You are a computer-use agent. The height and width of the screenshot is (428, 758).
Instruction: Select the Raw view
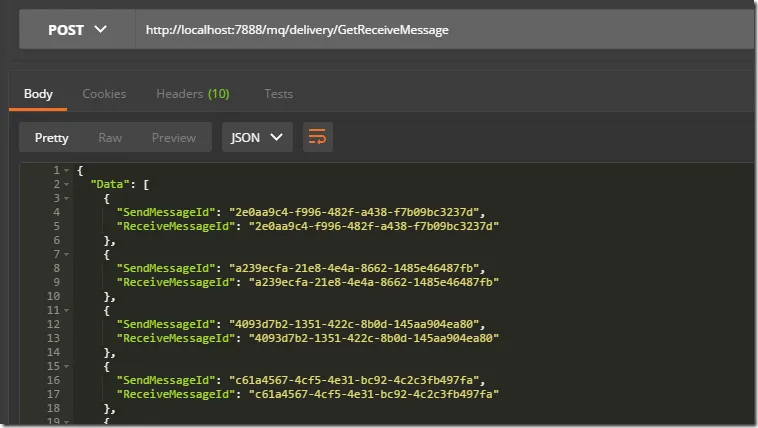coord(110,138)
